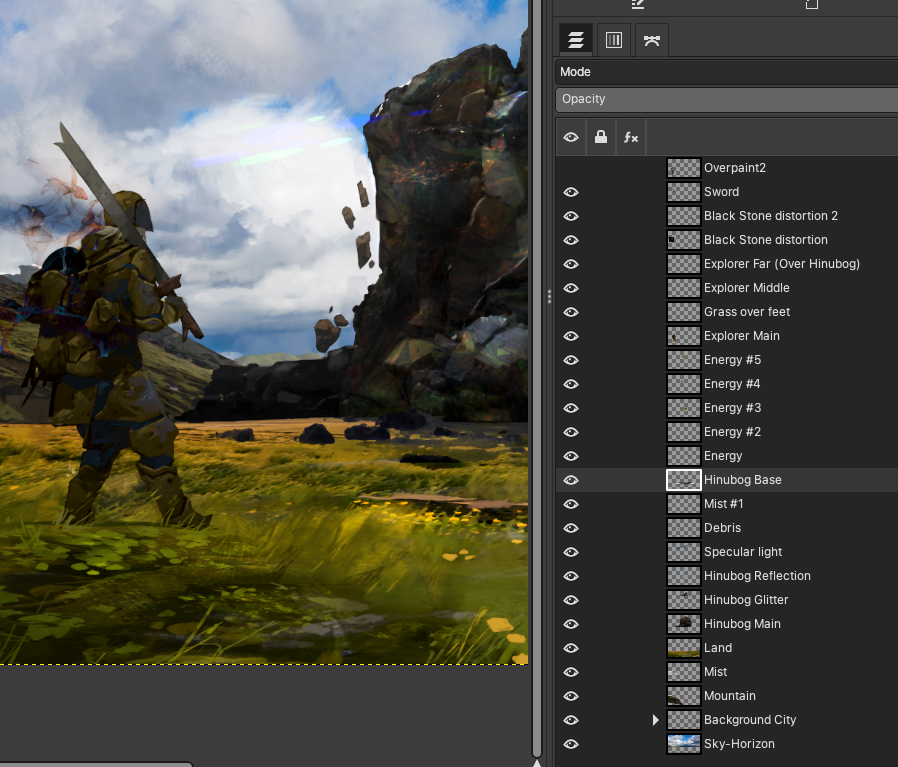
Task: Hide the Hinubog Glitter layer
Action: coord(571,600)
